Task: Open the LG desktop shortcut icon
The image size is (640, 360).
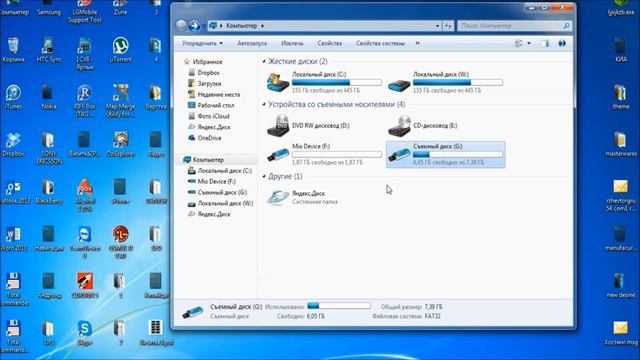Action: (120, 242)
